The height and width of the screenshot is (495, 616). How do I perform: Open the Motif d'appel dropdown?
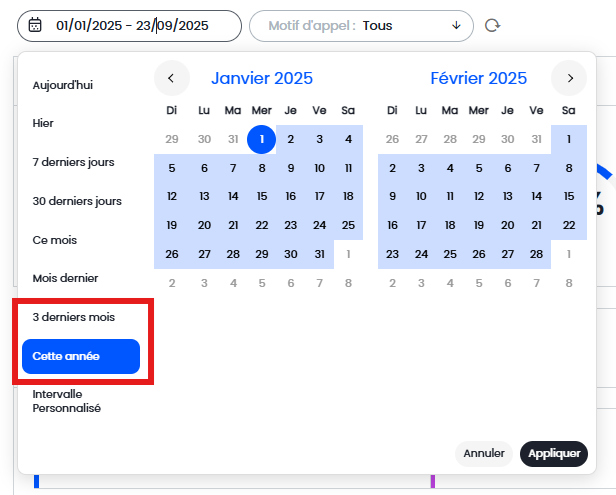(361, 25)
